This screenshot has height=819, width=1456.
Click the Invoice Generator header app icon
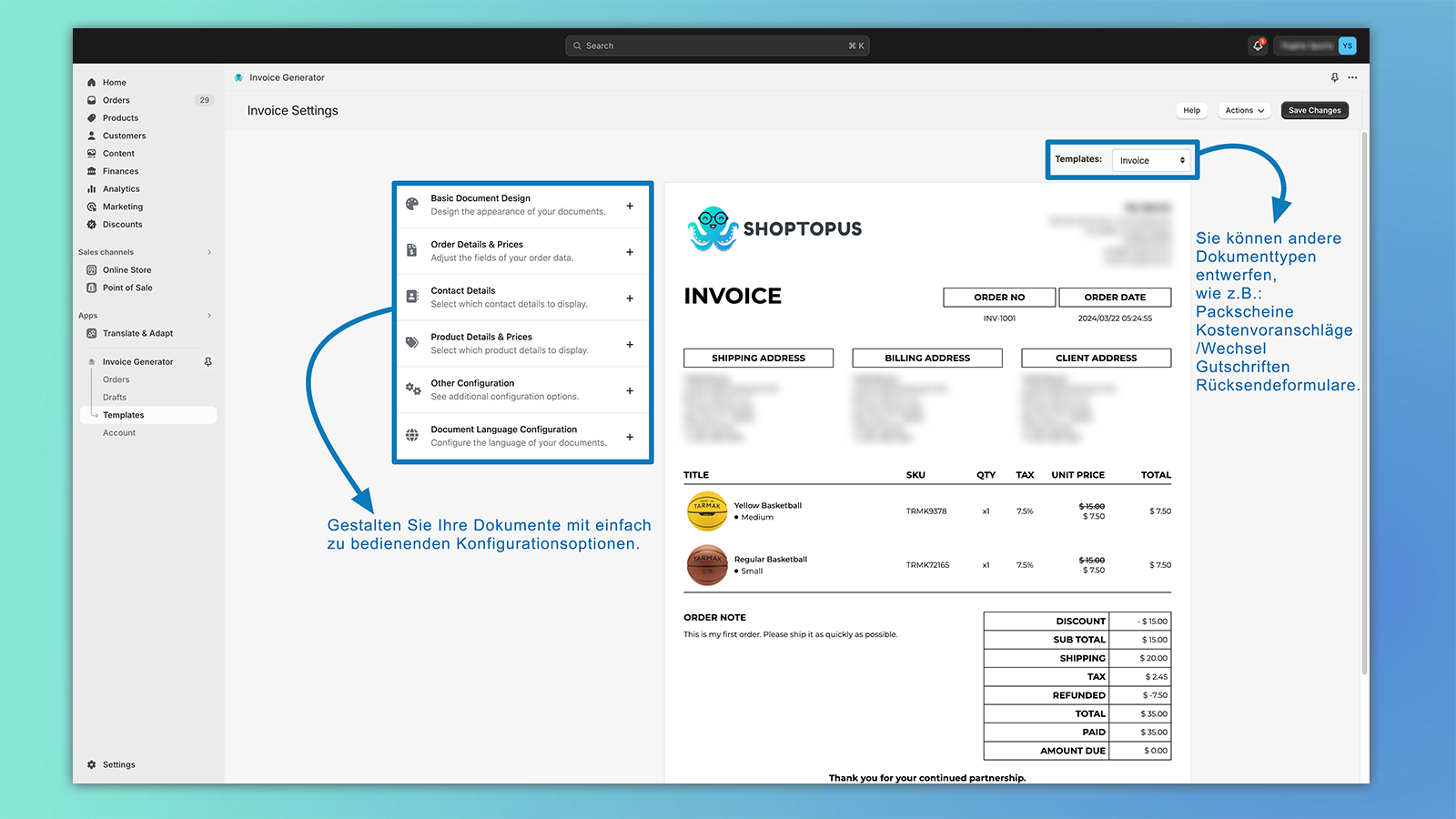[x=238, y=77]
